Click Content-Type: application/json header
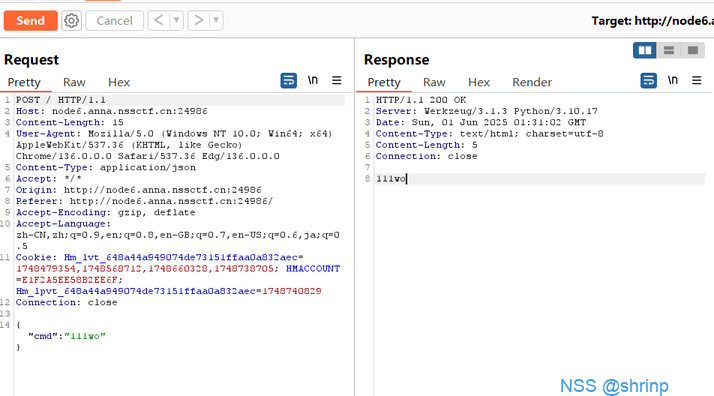This screenshot has width=714, height=396. point(106,168)
